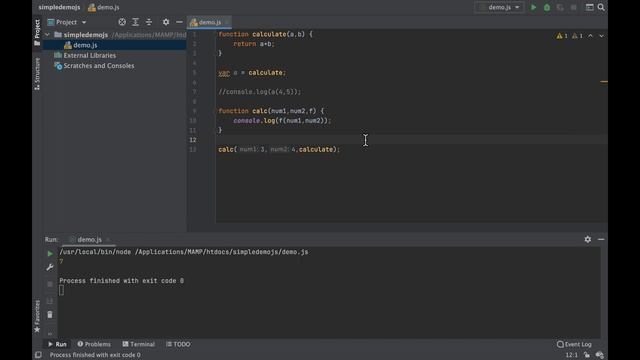Click the scroll/print icon in Run panel
This screenshot has width=640, height=360.
tap(50, 301)
